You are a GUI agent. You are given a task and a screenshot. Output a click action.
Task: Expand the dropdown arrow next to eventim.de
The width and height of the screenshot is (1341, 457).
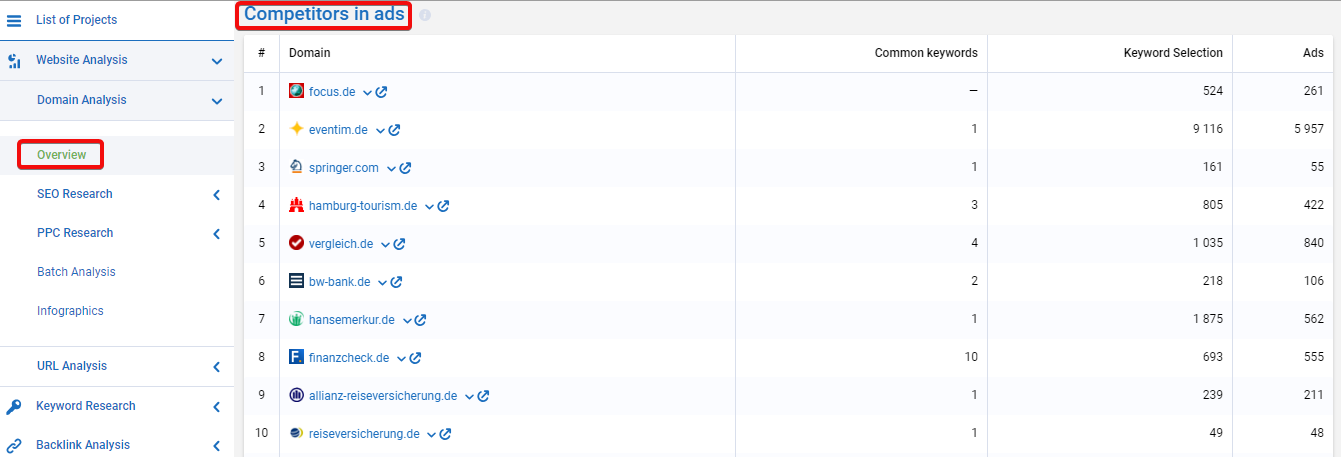380,130
